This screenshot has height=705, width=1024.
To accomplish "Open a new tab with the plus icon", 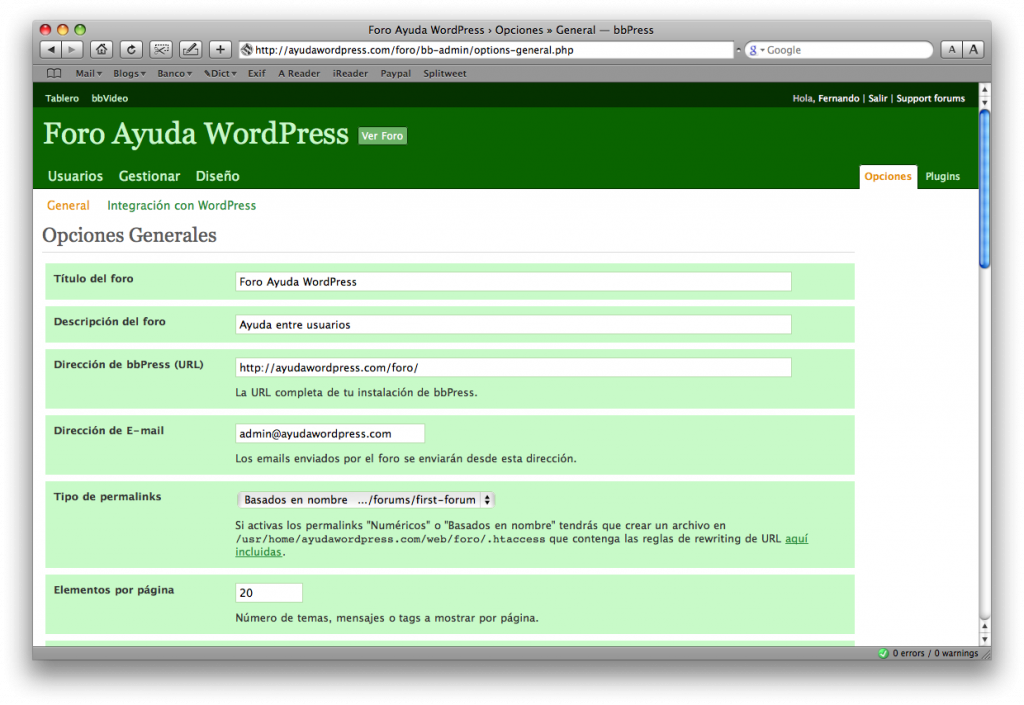I will [x=219, y=48].
